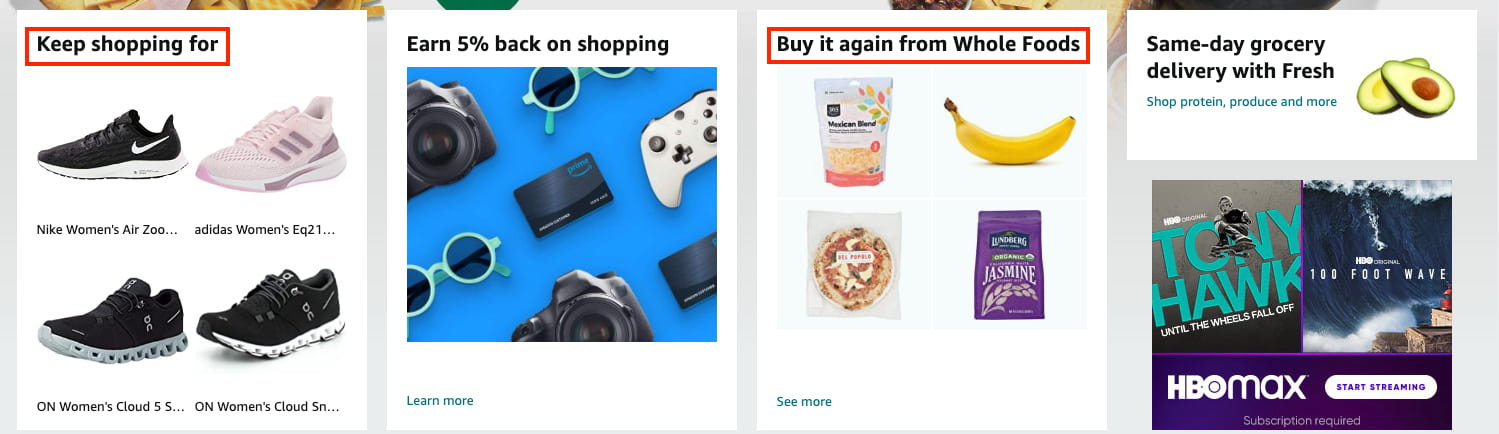Open the Lundberg Organic Jasmine rice image
Screen dimensions: 1499x434
pos(1010,264)
